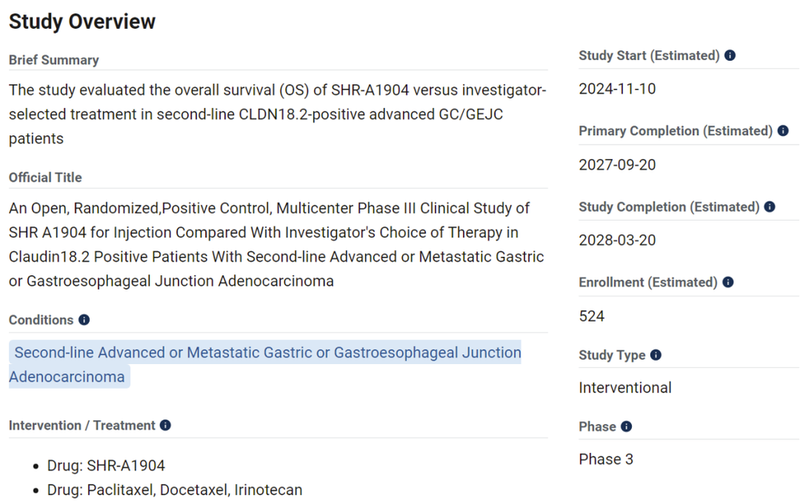The image size is (800, 504).
Task: Select the Interventional study type value
Action: pos(625,387)
